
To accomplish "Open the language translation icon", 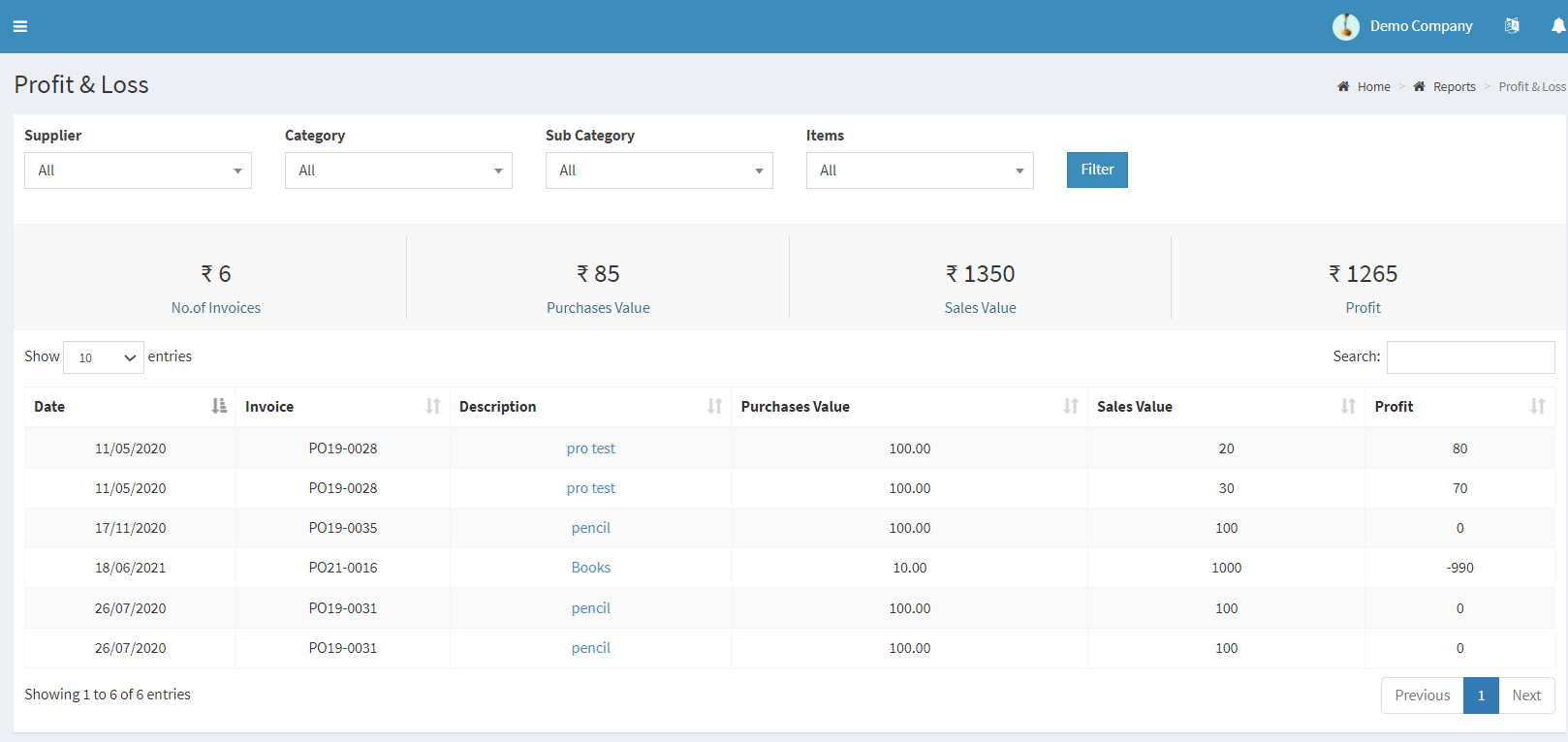I will 1512,26.
